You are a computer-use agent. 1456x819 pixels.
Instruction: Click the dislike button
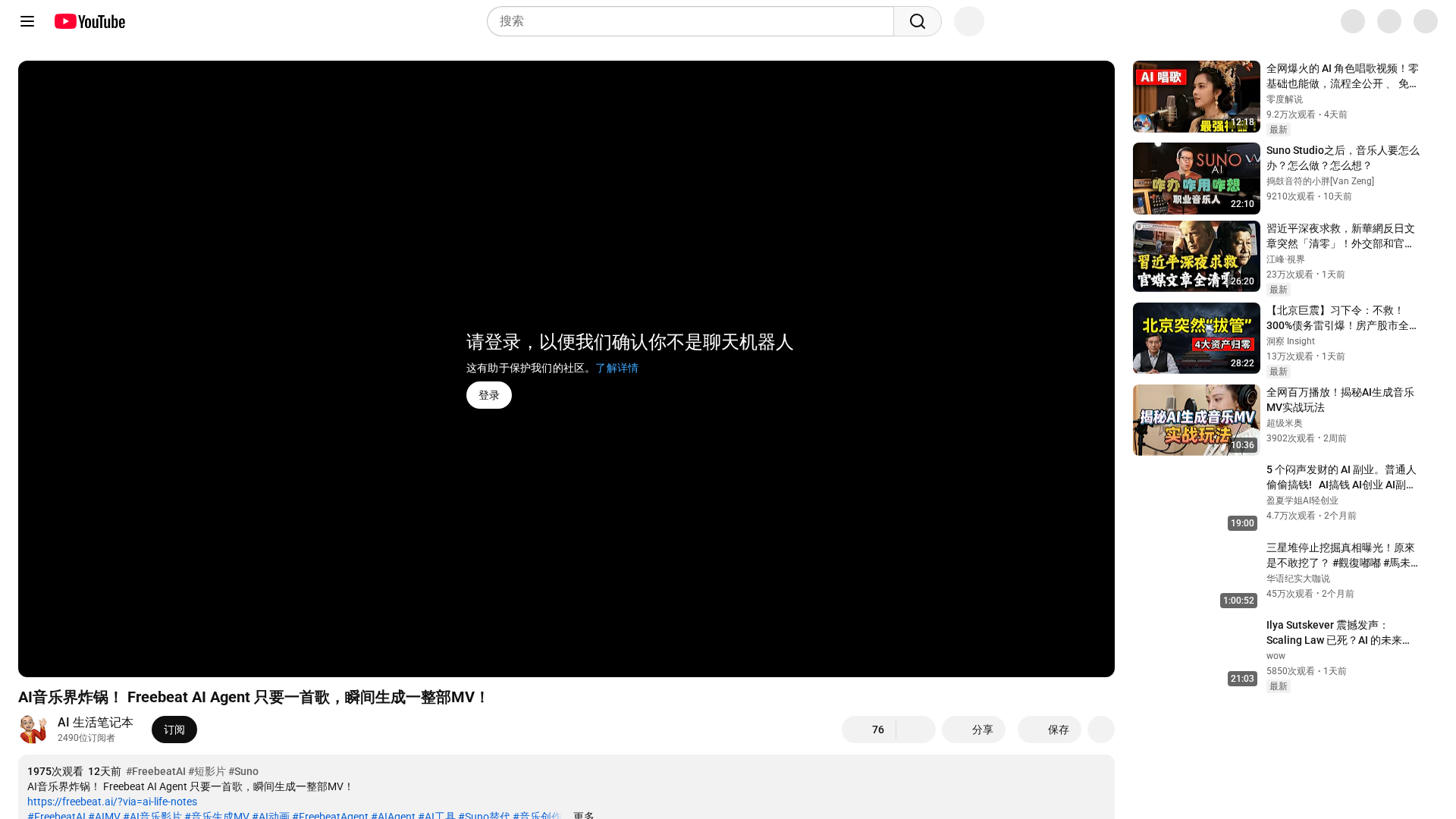pyautogui.click(x=916, y=730)
